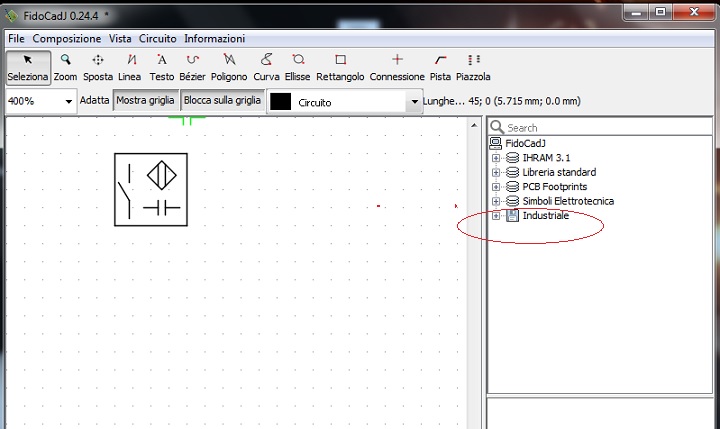Select the Ellisse ellipse tool
Screen dimensions: 720x429
[x=298, y=67]
